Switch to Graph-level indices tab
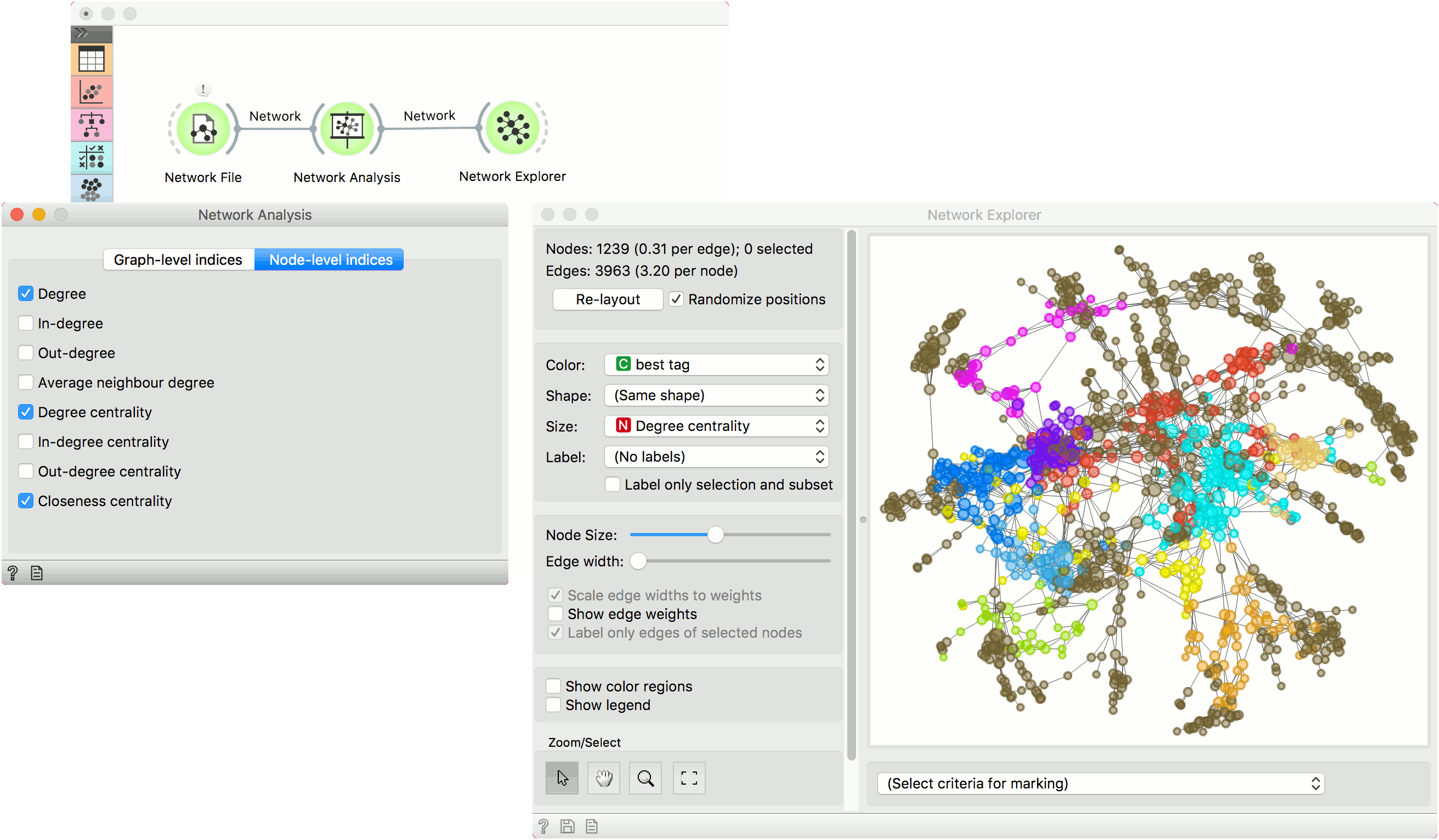The height and width of the screenshot is (840, 1439). (x=178, y=260)
